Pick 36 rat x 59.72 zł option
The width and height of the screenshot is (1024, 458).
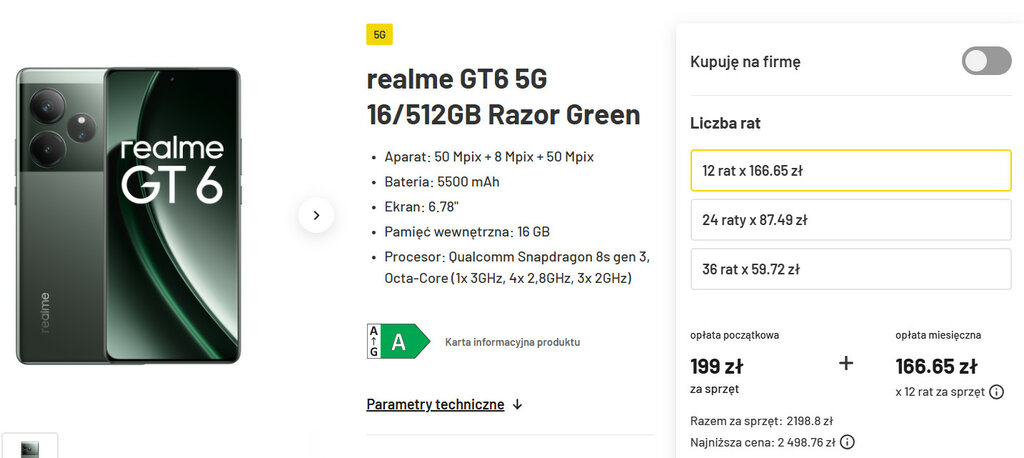tap(850, 269)
